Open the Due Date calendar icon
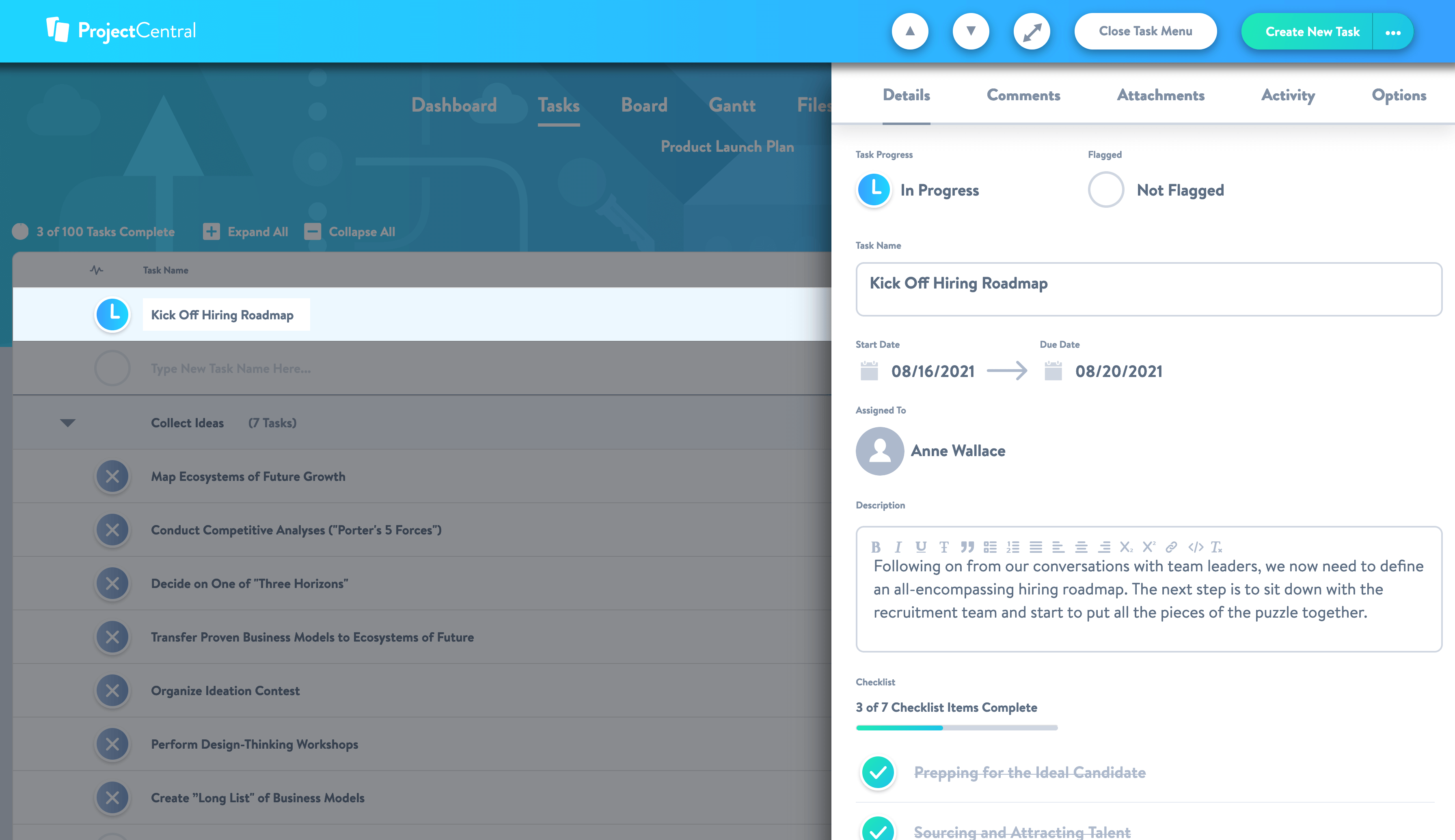Screen dimensions: 1455x840 pos(1053,371)
